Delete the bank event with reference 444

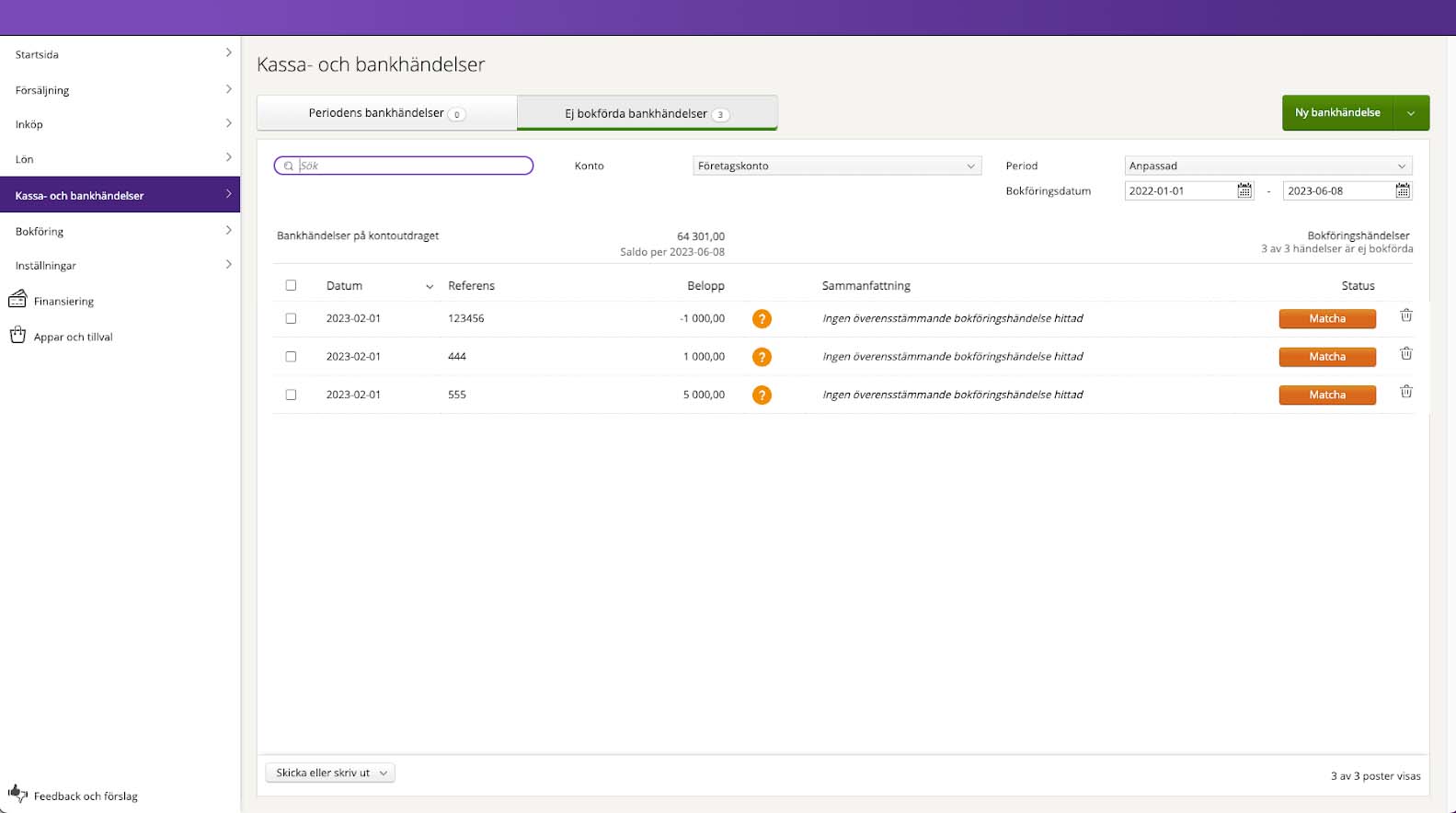tap(1406, 353)
